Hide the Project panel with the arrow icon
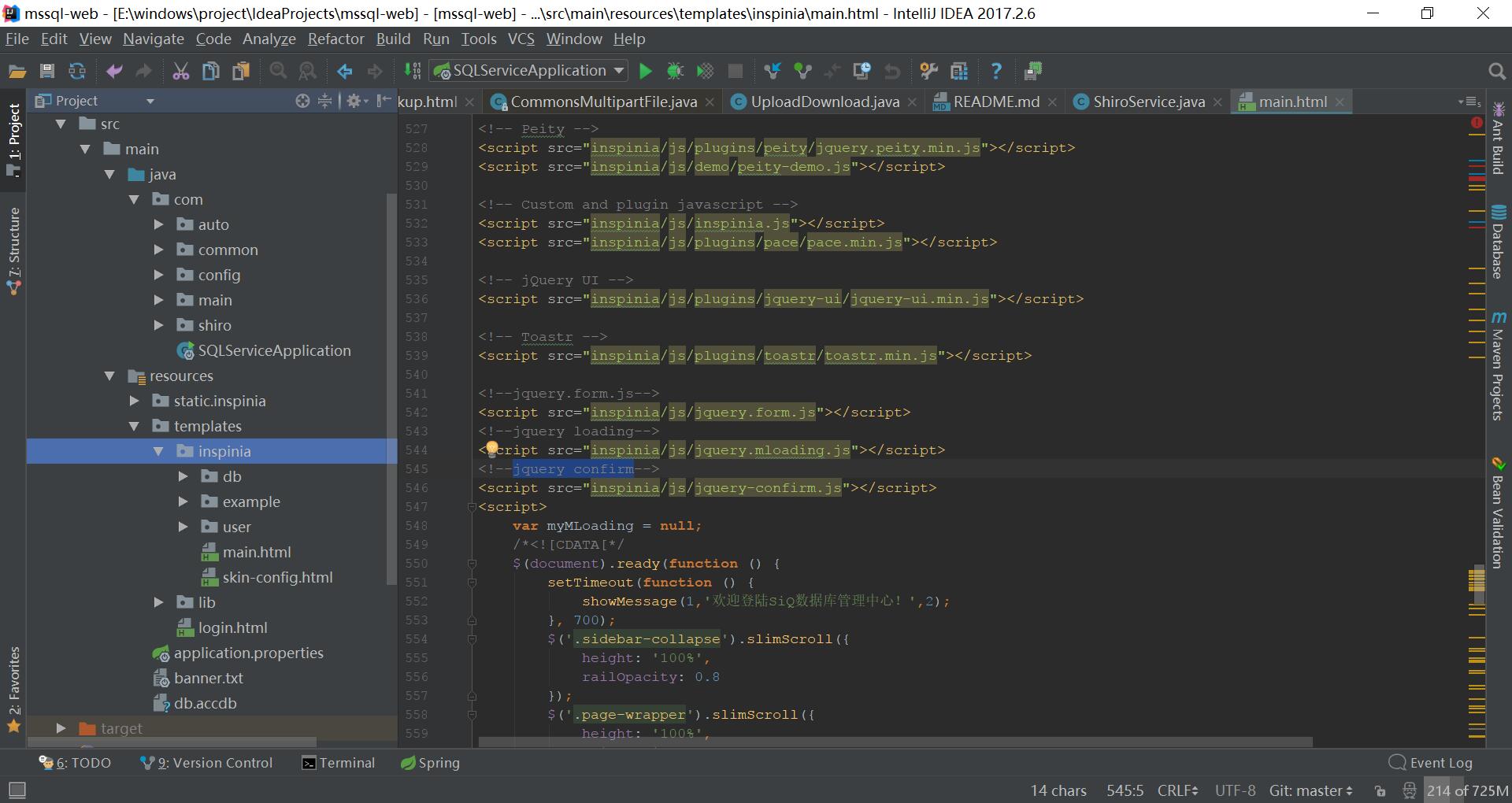 point(384,101)
